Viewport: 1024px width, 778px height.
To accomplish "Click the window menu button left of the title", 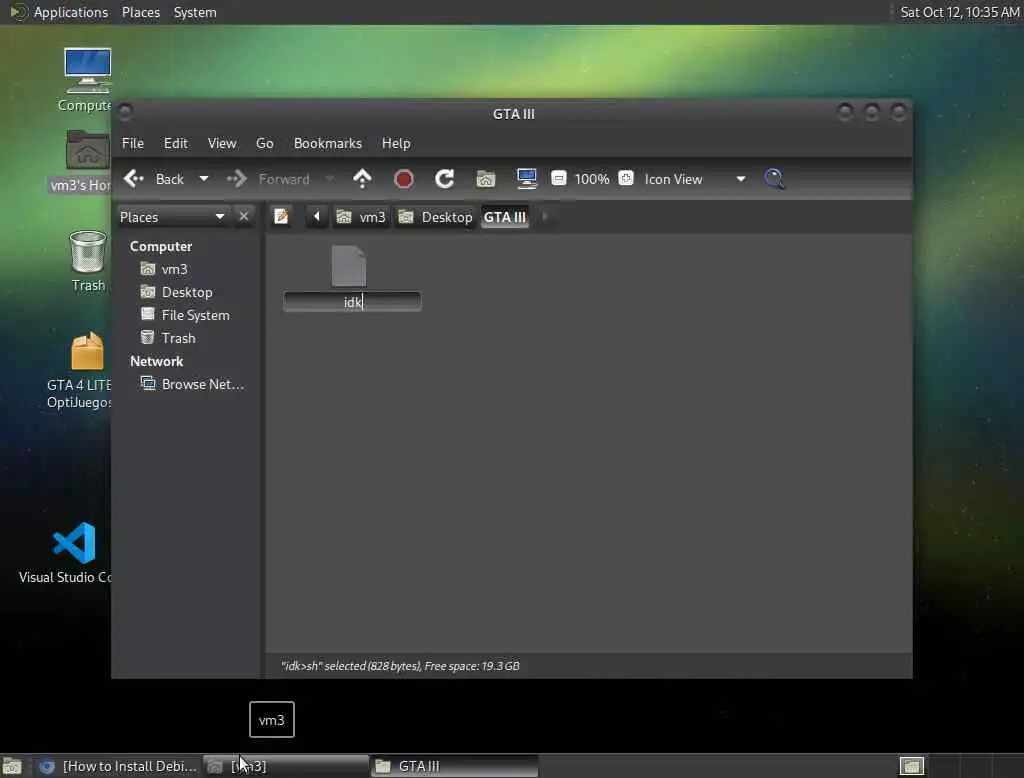I will [125, 112].
